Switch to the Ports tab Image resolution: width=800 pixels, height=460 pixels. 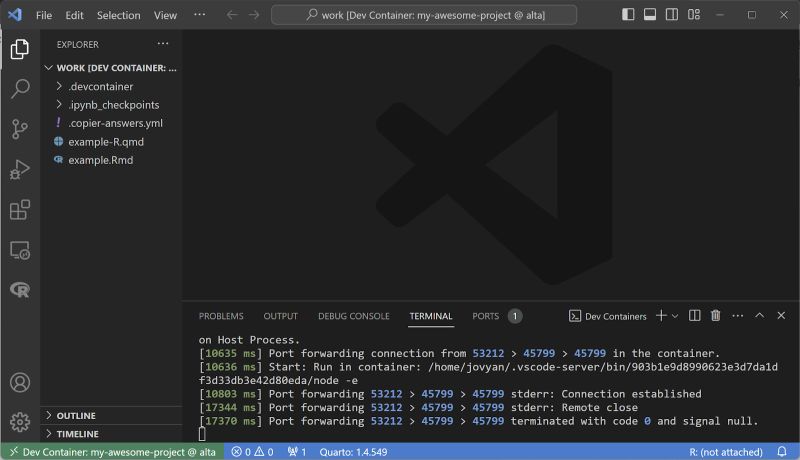pyautogui.click(x=486, y=316)
